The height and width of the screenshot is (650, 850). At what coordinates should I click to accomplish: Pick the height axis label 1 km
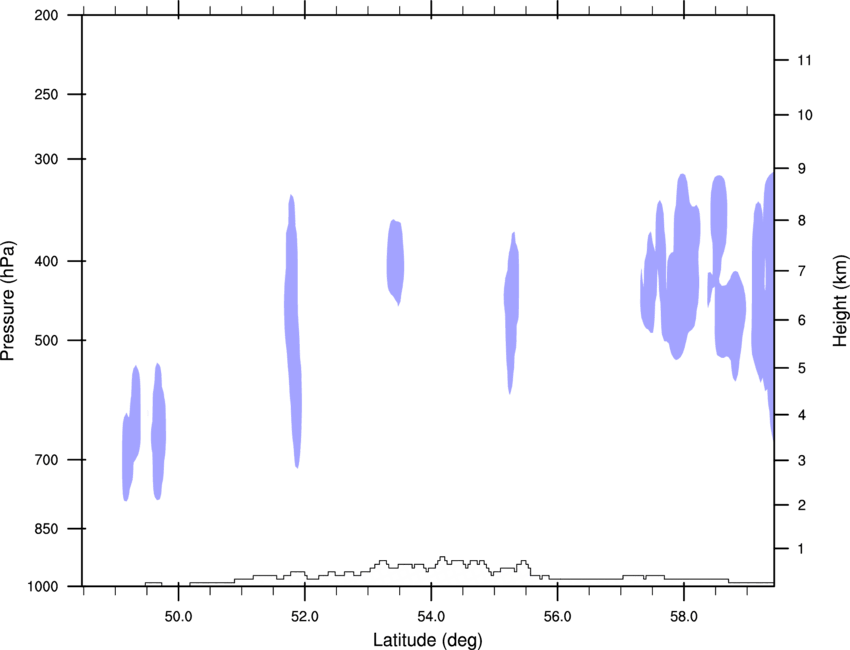click(801, 549)
